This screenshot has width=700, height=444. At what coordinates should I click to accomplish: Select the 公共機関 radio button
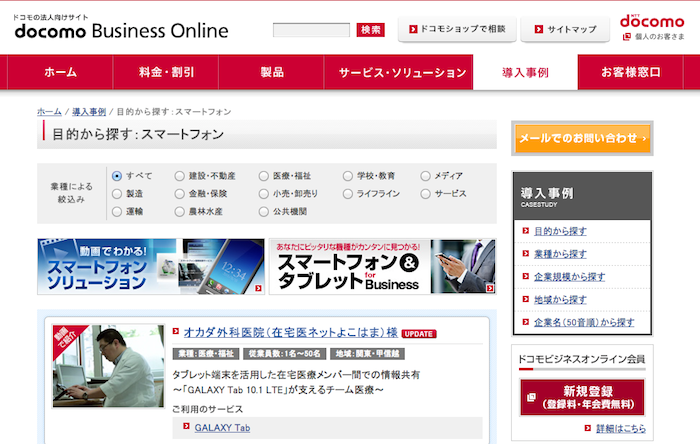coord(264,212)
